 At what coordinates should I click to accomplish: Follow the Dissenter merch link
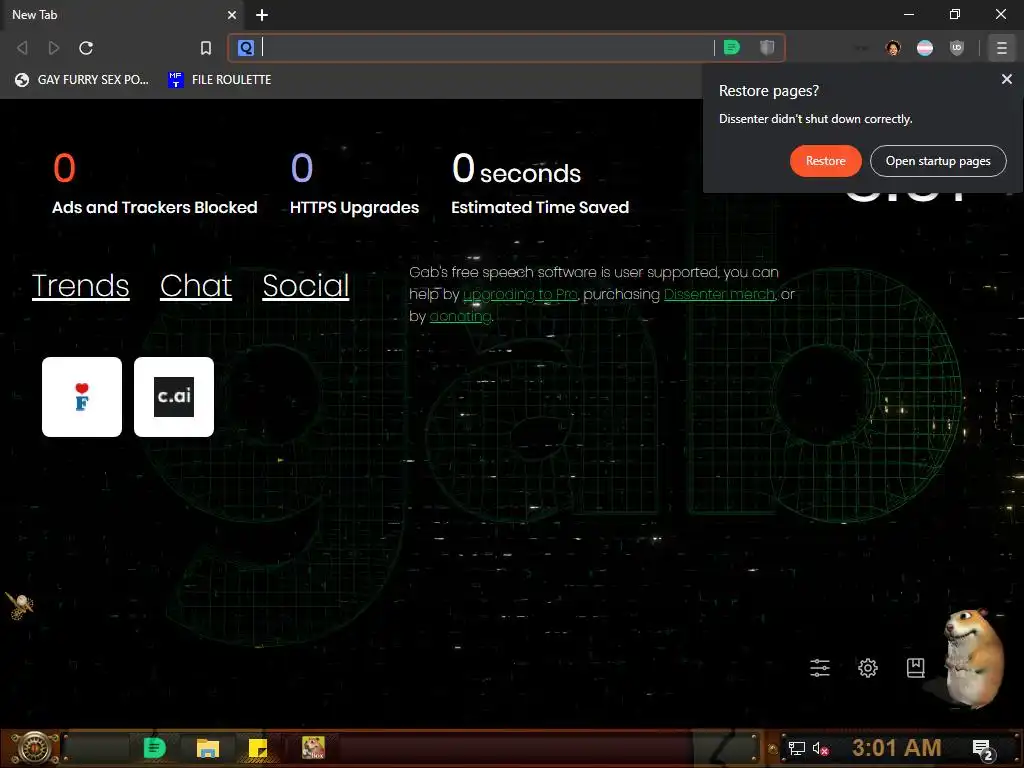720,295
